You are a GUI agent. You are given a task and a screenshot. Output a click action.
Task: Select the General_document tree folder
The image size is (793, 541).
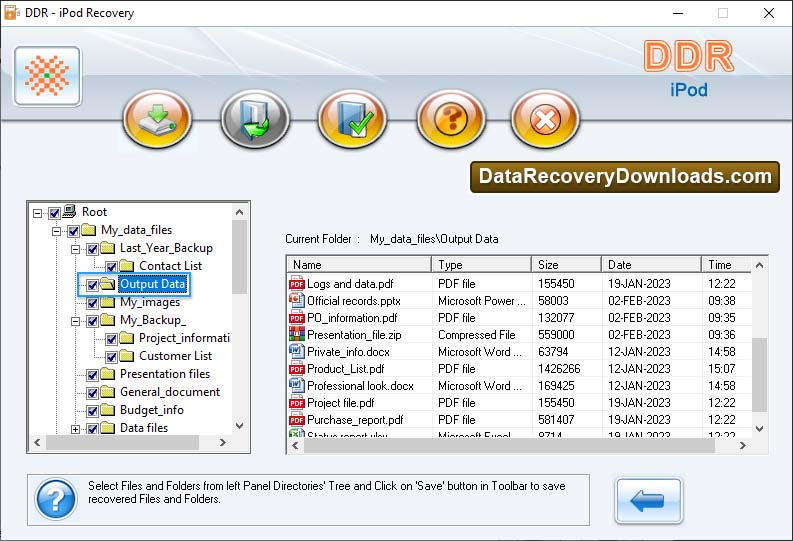(x=170, y=392)
